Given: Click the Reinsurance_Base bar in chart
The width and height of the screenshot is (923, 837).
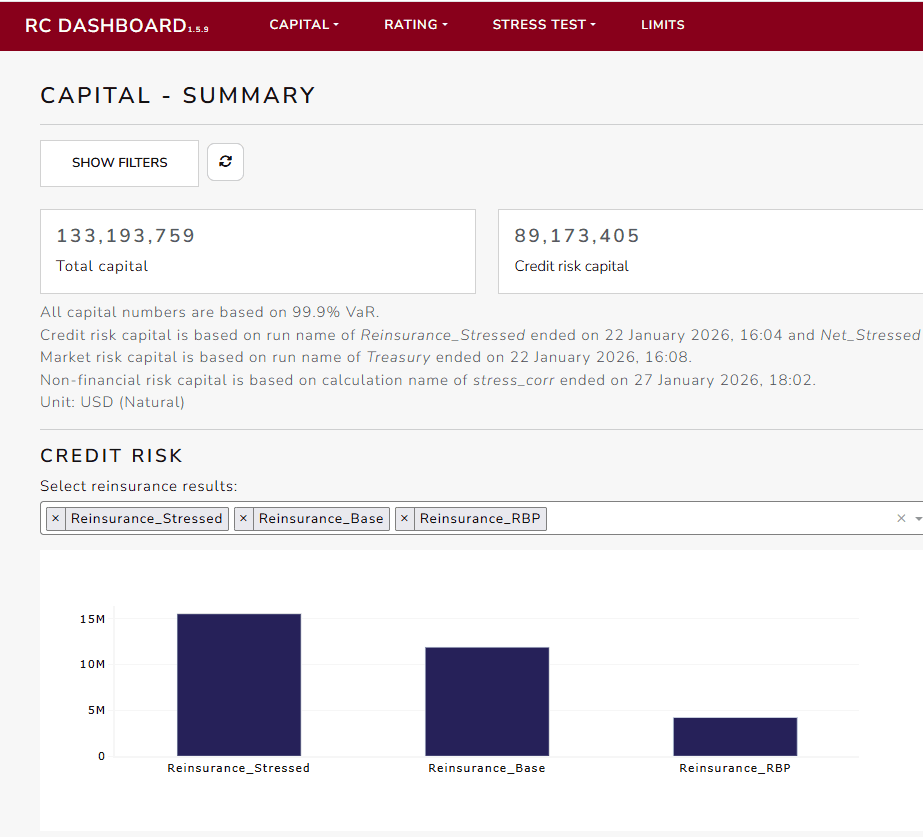Looking at the screenshot, I should [487, 702].
